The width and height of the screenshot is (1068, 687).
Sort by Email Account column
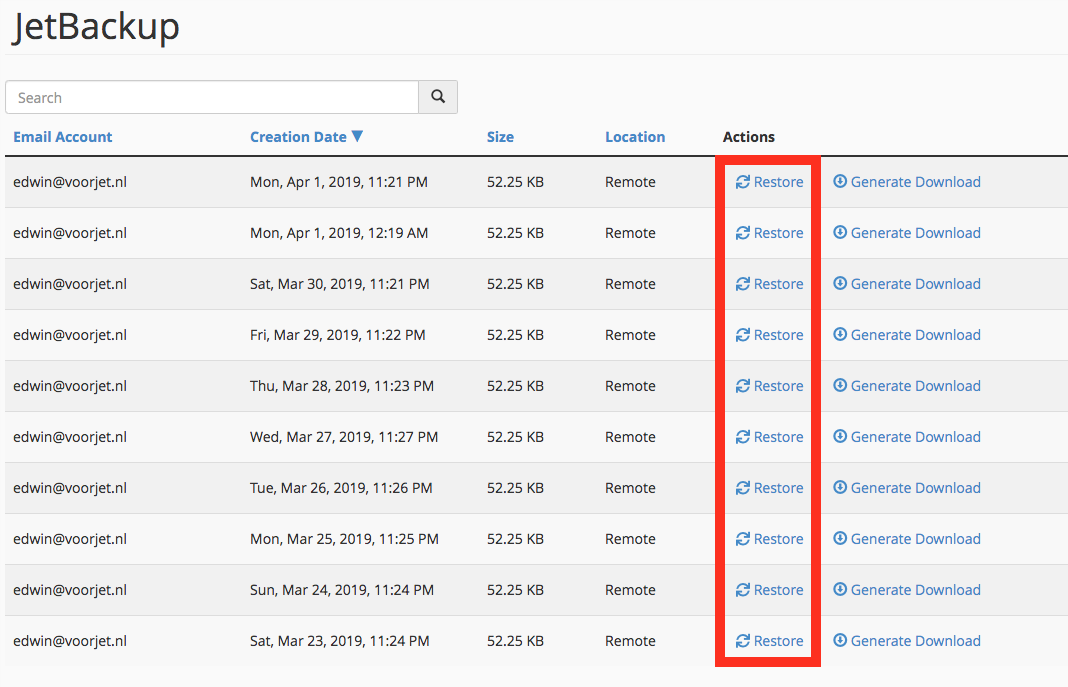pyautogui.click(x=63, y=137)
